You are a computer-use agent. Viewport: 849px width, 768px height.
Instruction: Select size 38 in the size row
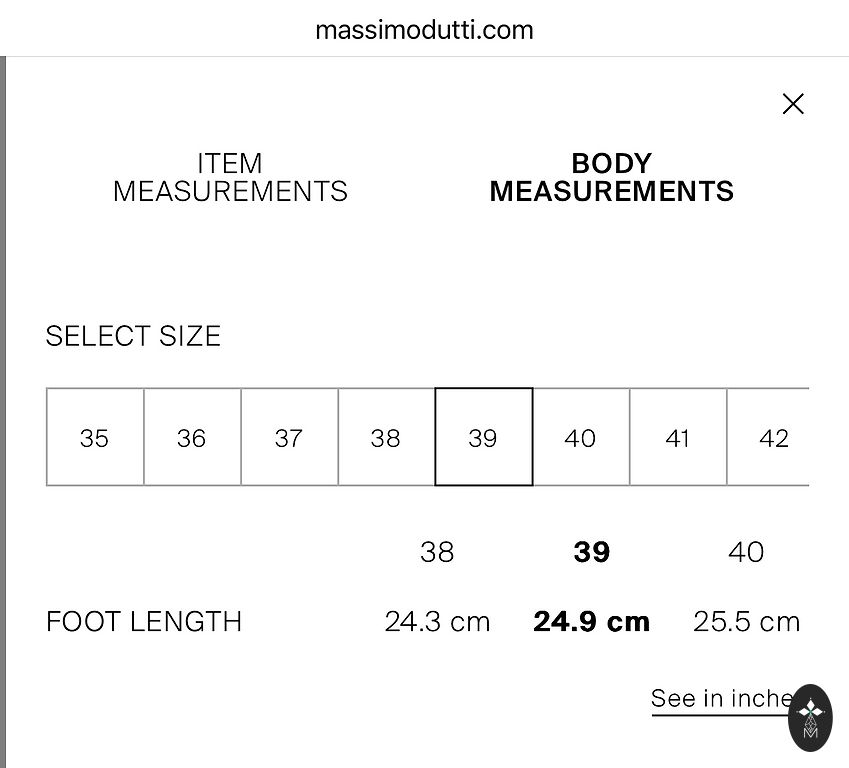386,438
